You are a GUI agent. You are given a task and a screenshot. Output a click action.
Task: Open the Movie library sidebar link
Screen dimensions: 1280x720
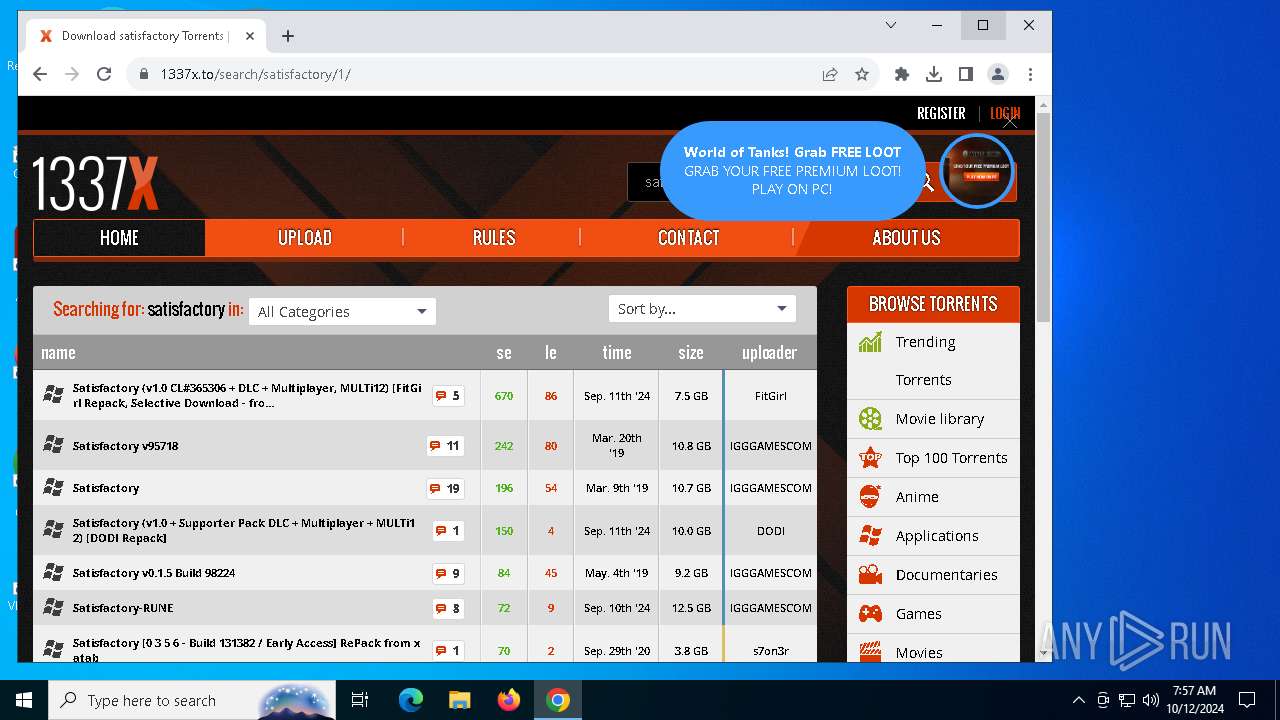pos(939,419)
